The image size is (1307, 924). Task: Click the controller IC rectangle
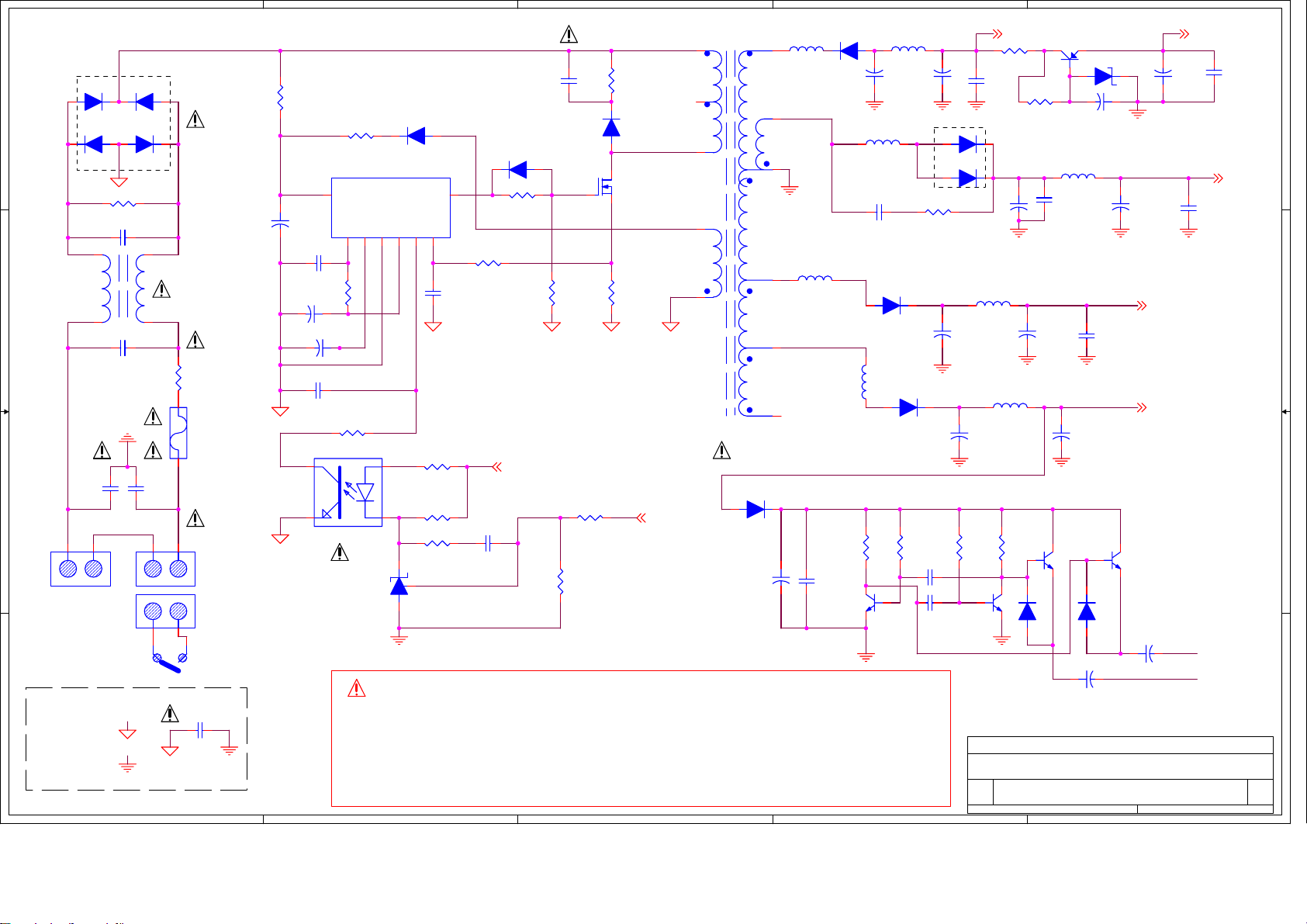pos(390,207)
